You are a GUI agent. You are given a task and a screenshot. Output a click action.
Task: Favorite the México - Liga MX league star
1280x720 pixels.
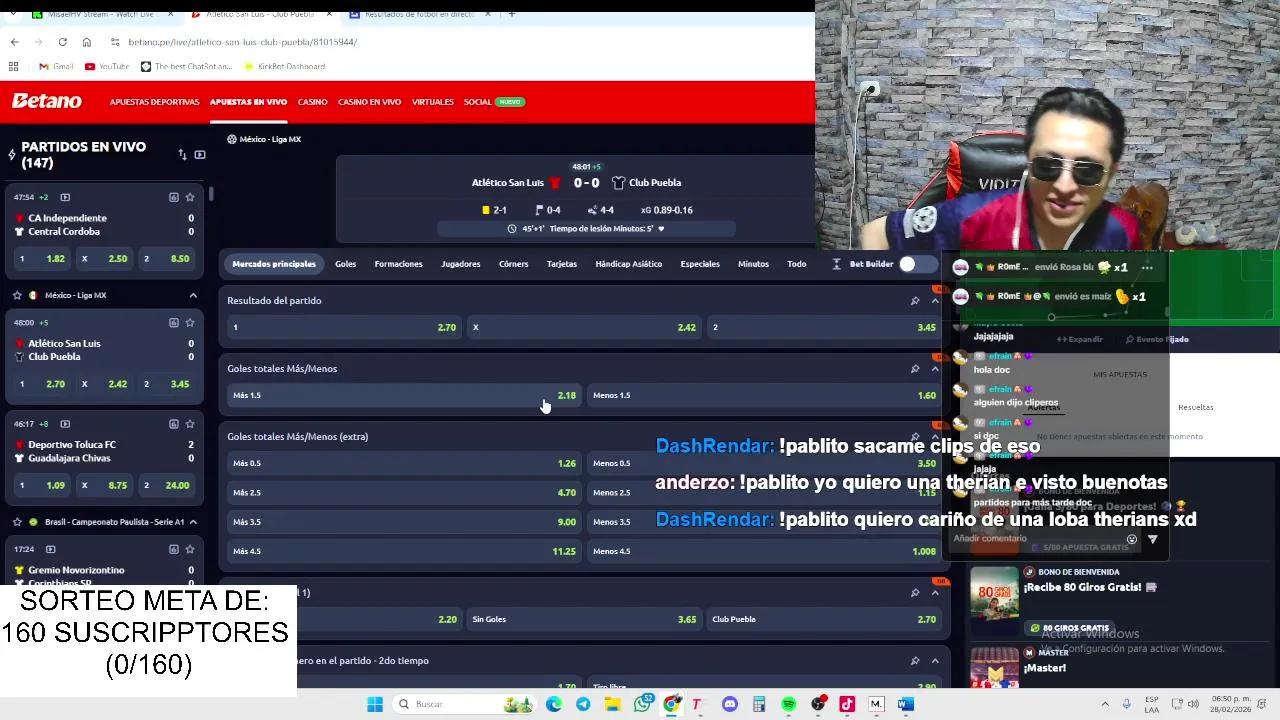(x=17, y=295)
